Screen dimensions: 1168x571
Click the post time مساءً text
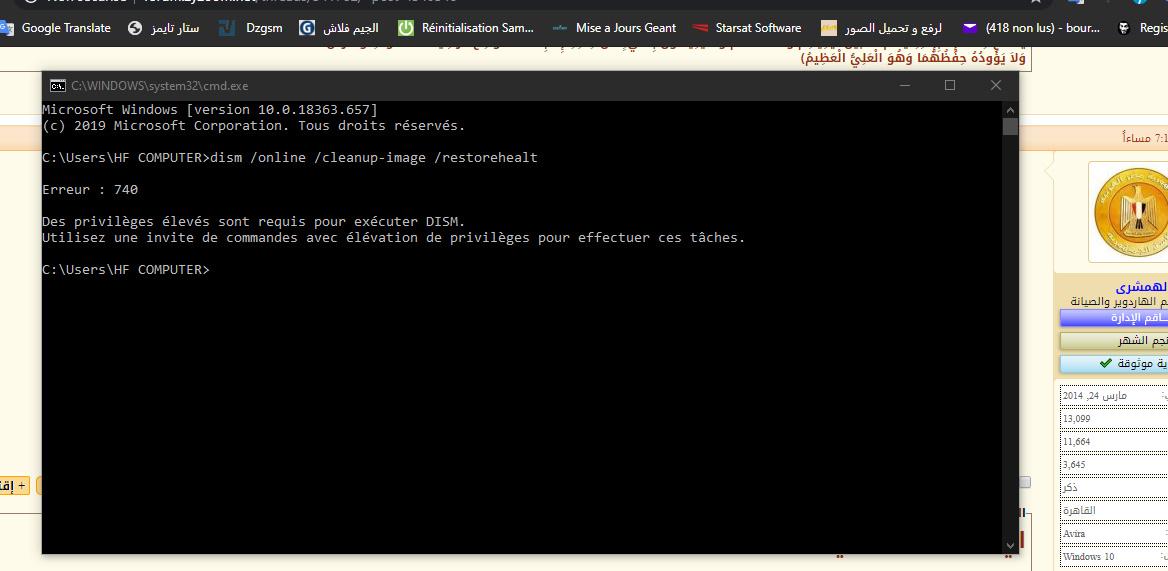[1137, 138]
